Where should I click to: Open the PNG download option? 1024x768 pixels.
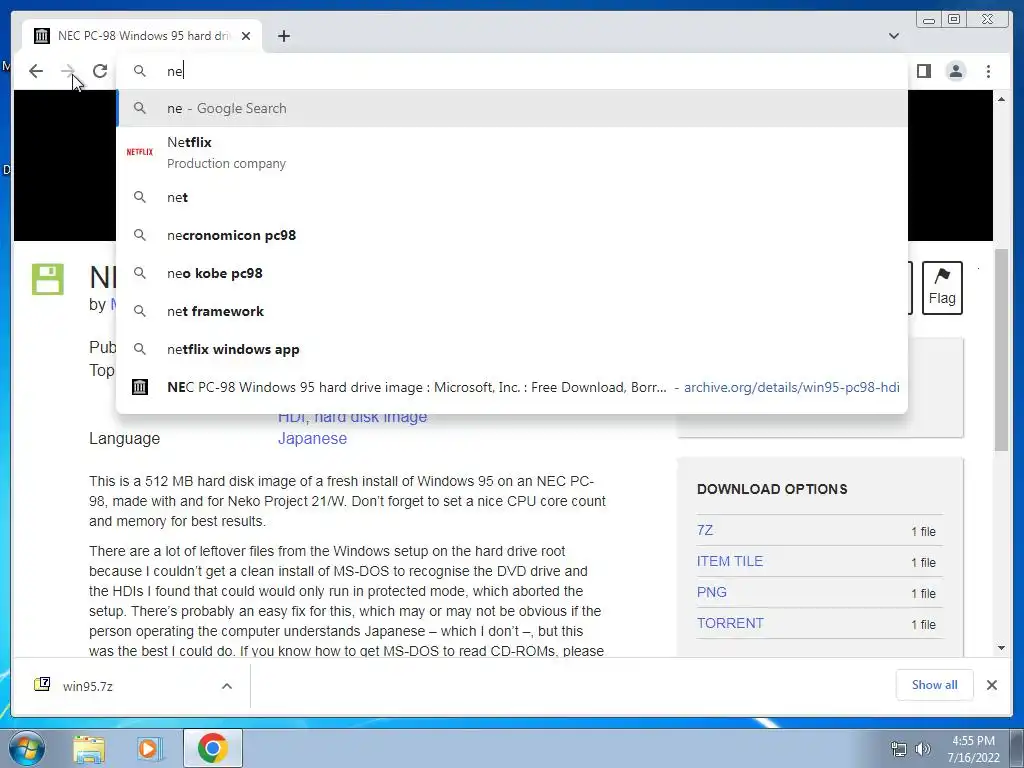point(711,592)
